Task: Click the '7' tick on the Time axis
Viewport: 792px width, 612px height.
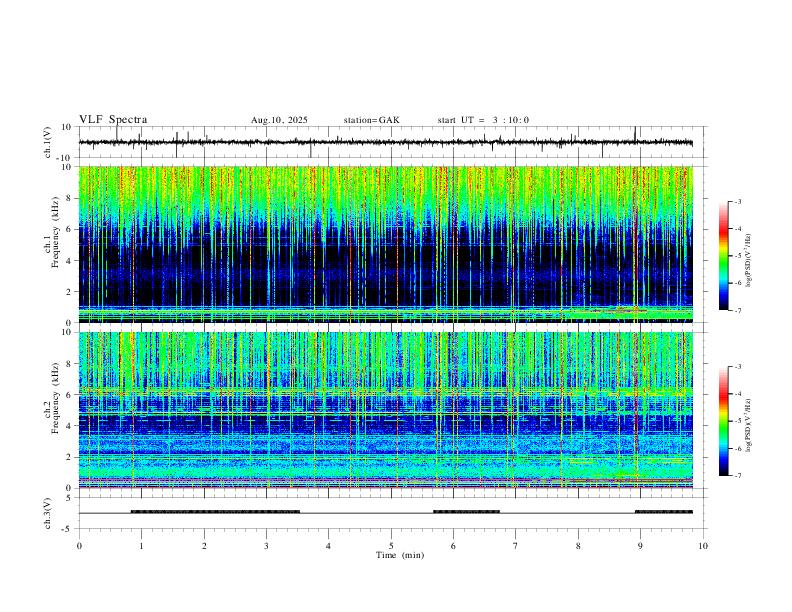Action: tap(516, 546)
